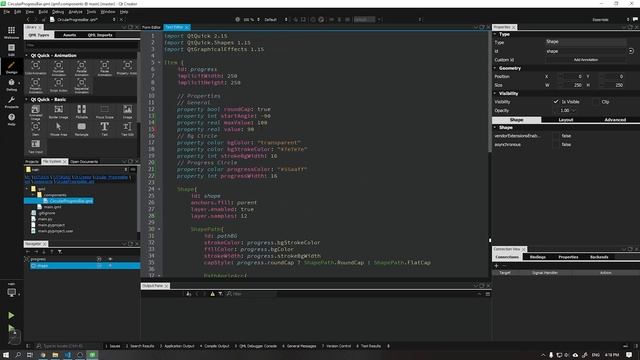Toggle visibility of progress item in Navigator
This screenshot has height=360, width=640.
(110, 259)
